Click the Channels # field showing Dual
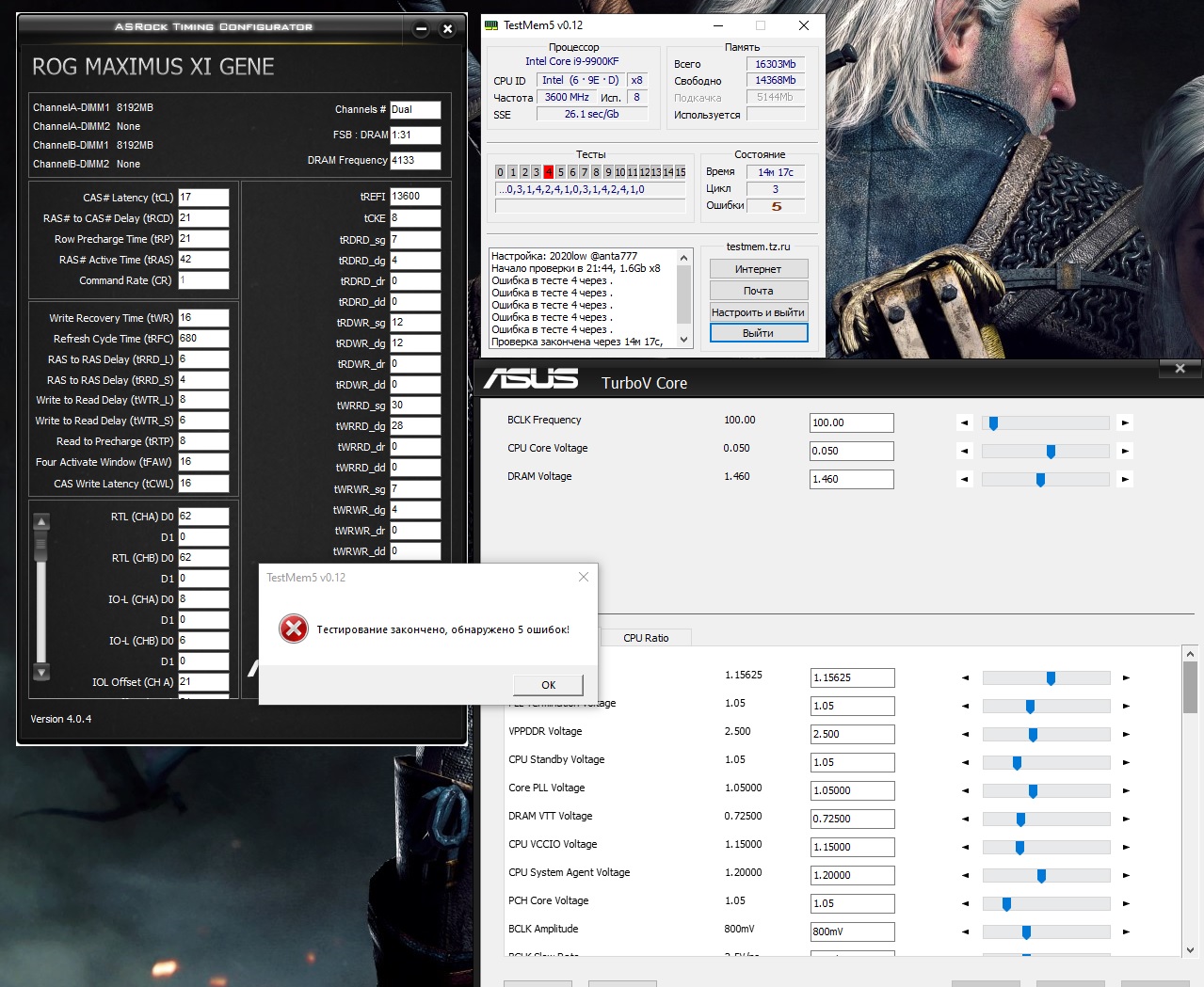This screenshot has height=987, width=1204. [415, 110]
